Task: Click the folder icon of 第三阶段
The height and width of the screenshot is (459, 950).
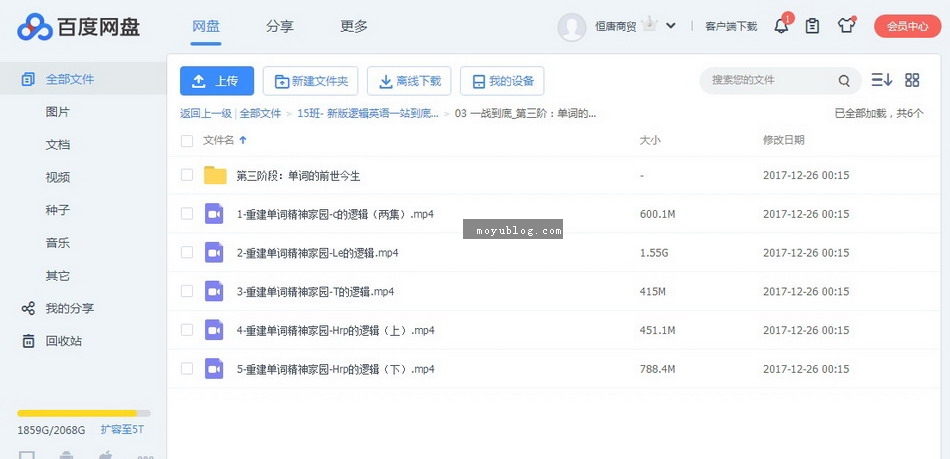Action: pyautogui.click(x=215, y=175)
